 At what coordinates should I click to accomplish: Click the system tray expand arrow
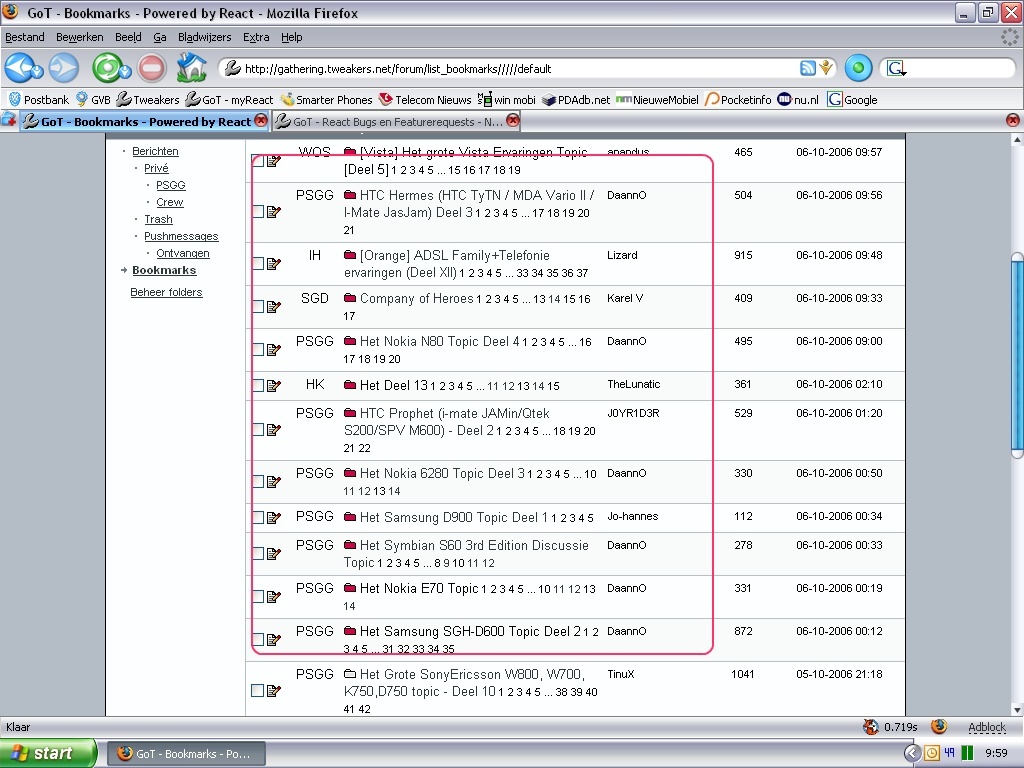912,753
